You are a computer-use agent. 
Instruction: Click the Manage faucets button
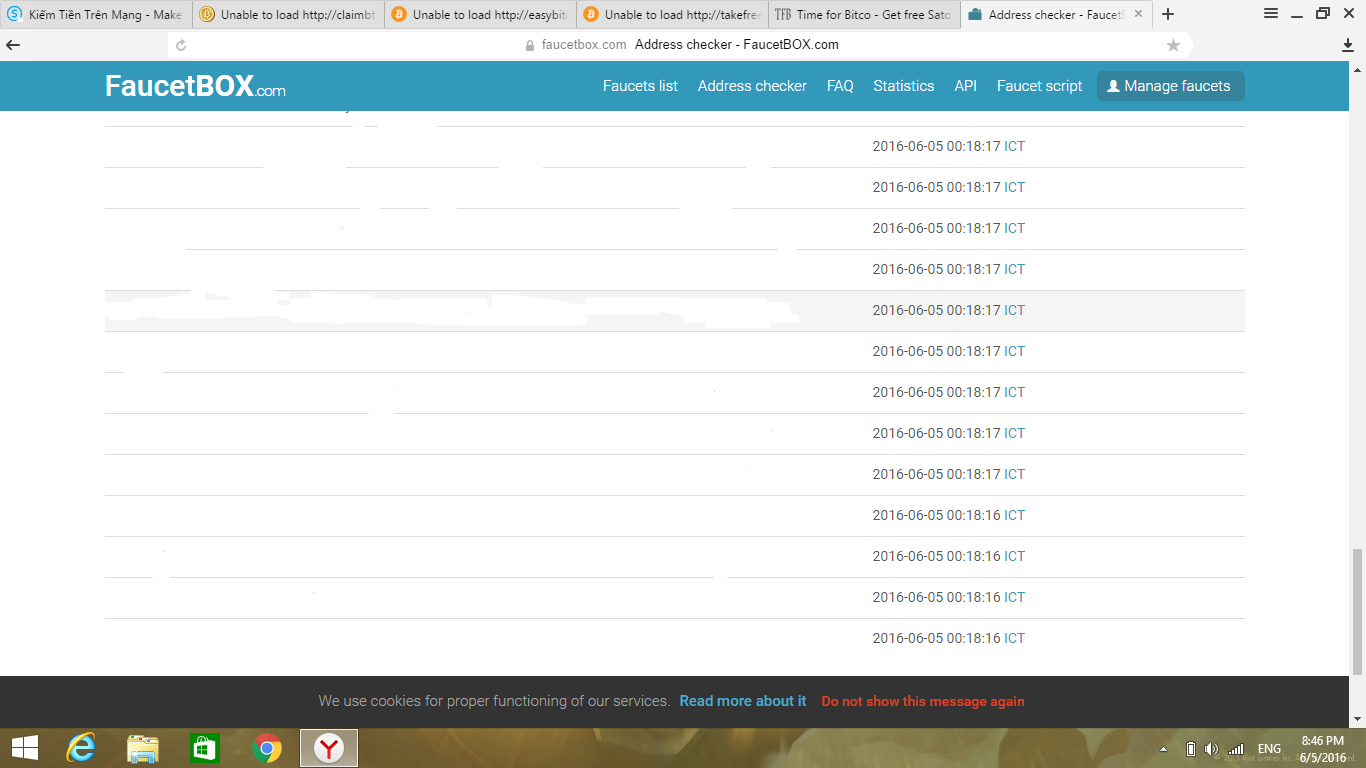coord(1171,86)
